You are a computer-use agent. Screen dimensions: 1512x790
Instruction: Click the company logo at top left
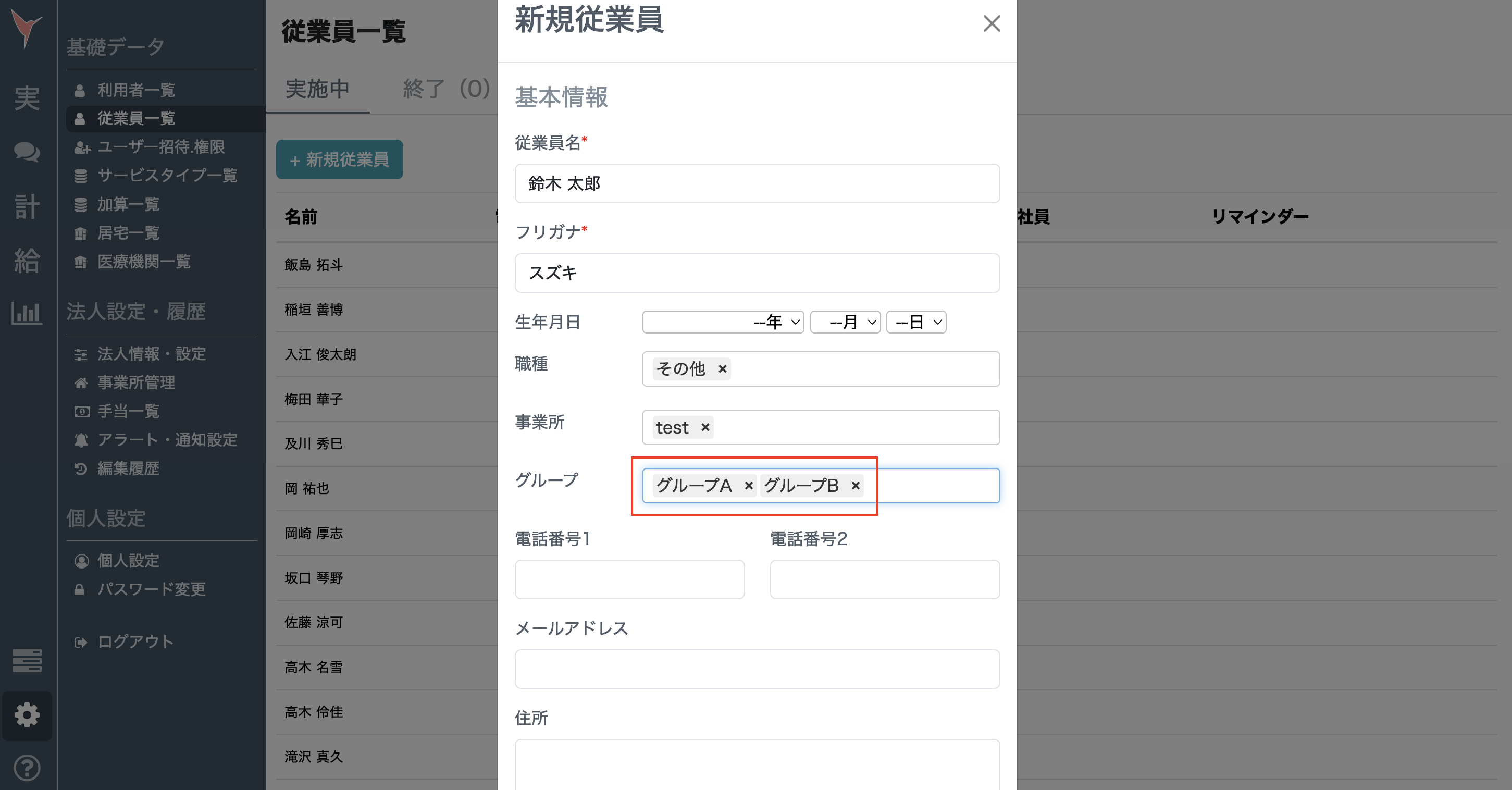coord(27,27)
